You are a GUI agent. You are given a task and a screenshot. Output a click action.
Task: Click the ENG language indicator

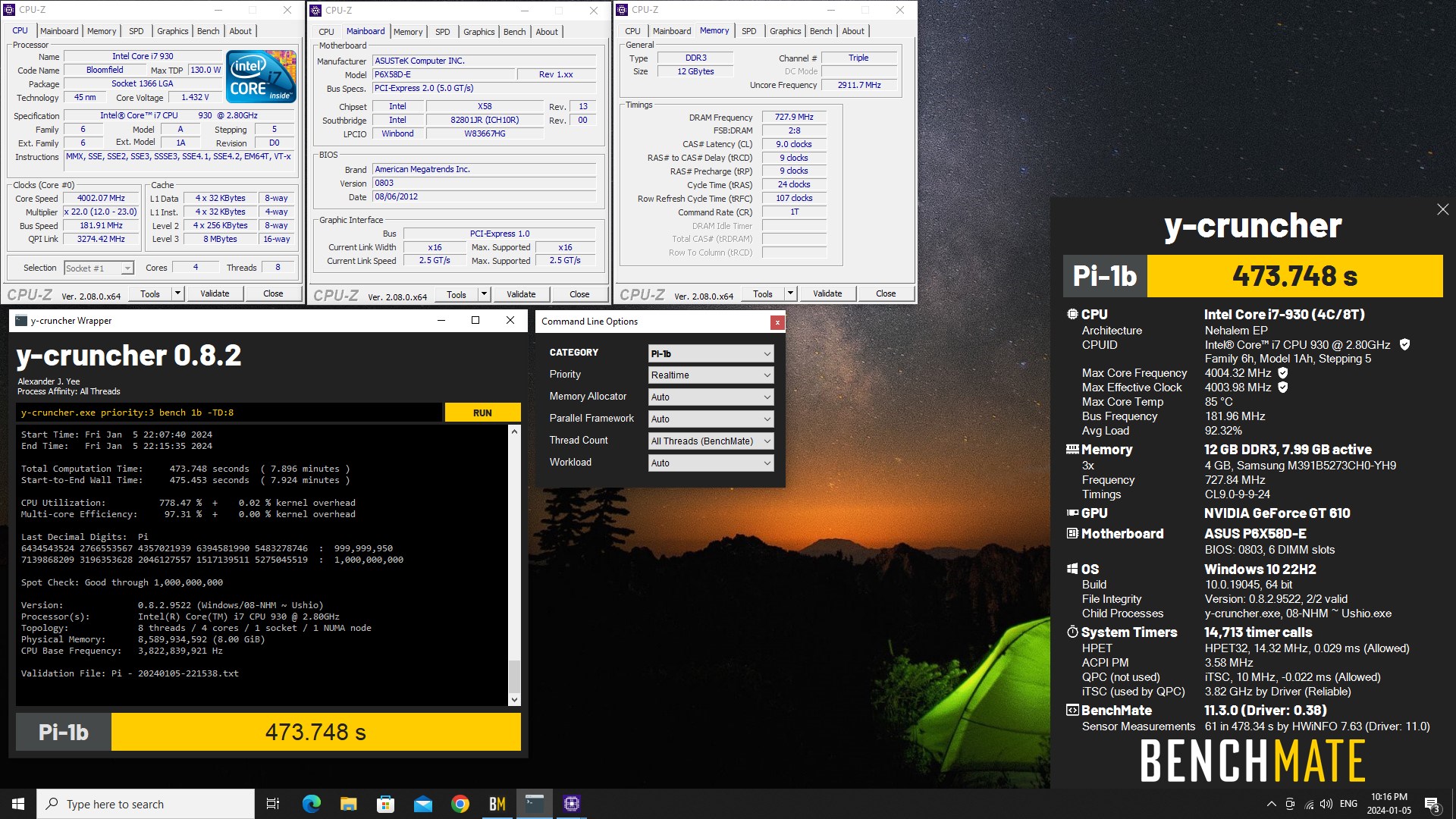(x=1348, y=804)
